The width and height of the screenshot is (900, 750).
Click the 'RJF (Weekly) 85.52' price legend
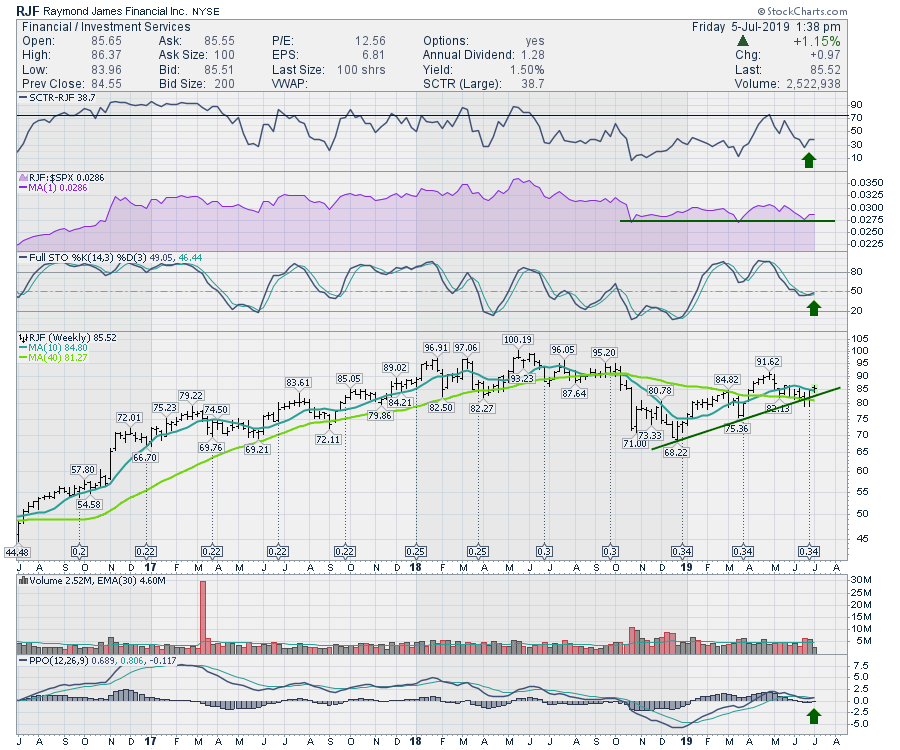[x=68, y=338]
